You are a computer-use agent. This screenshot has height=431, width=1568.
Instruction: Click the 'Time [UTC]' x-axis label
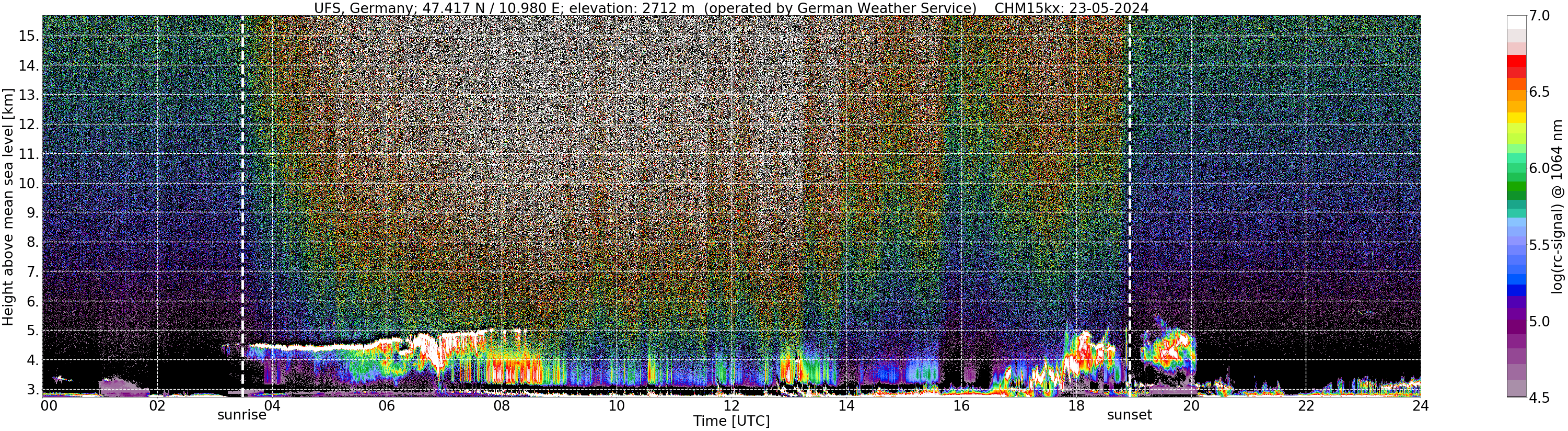coord(731,421)
